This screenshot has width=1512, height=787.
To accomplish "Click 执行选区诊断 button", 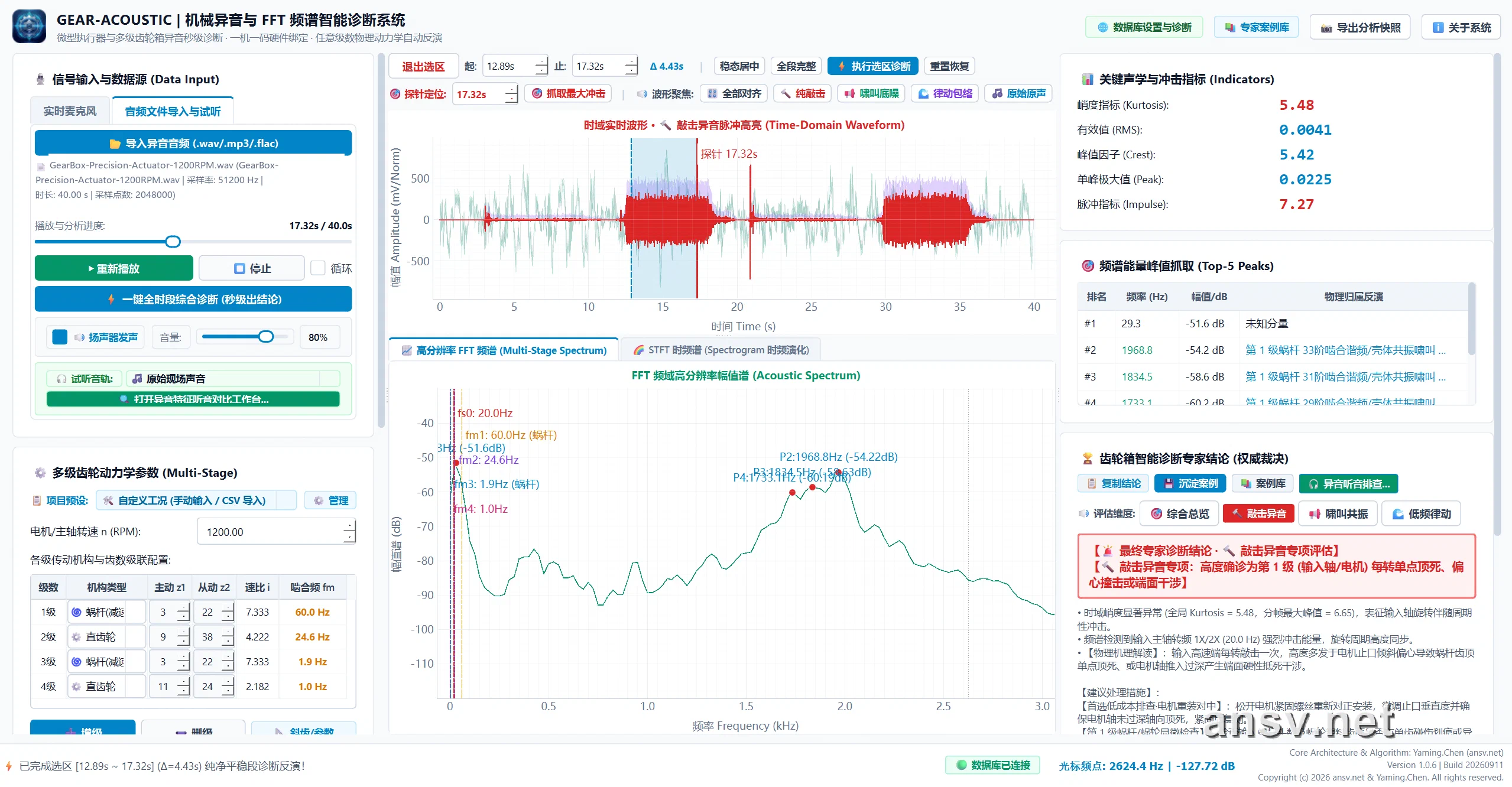I will pyautogui.click(x=872, y=66).
